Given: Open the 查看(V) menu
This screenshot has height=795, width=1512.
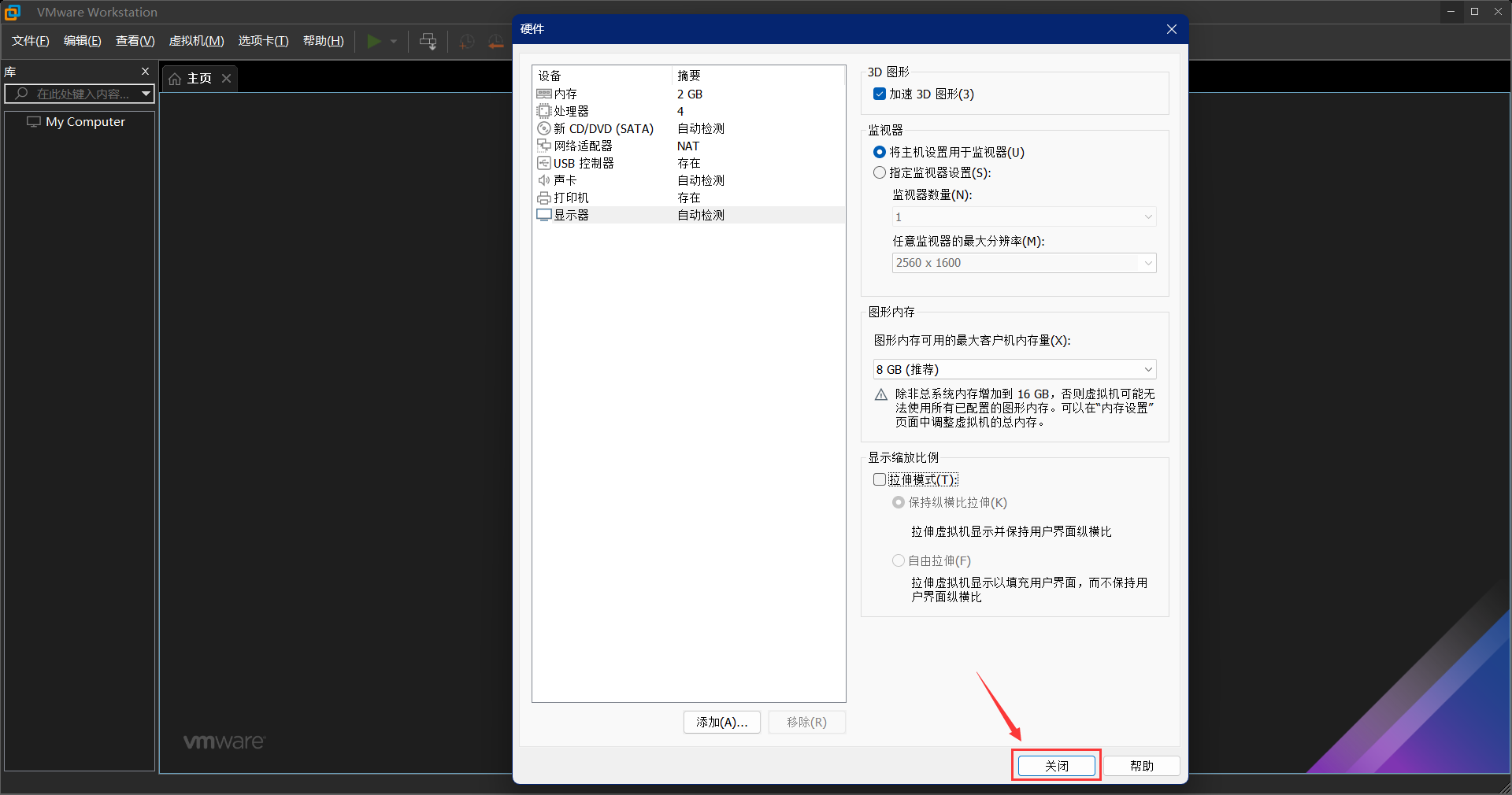Looking at the screenshot, I should (x=135, y=41).
